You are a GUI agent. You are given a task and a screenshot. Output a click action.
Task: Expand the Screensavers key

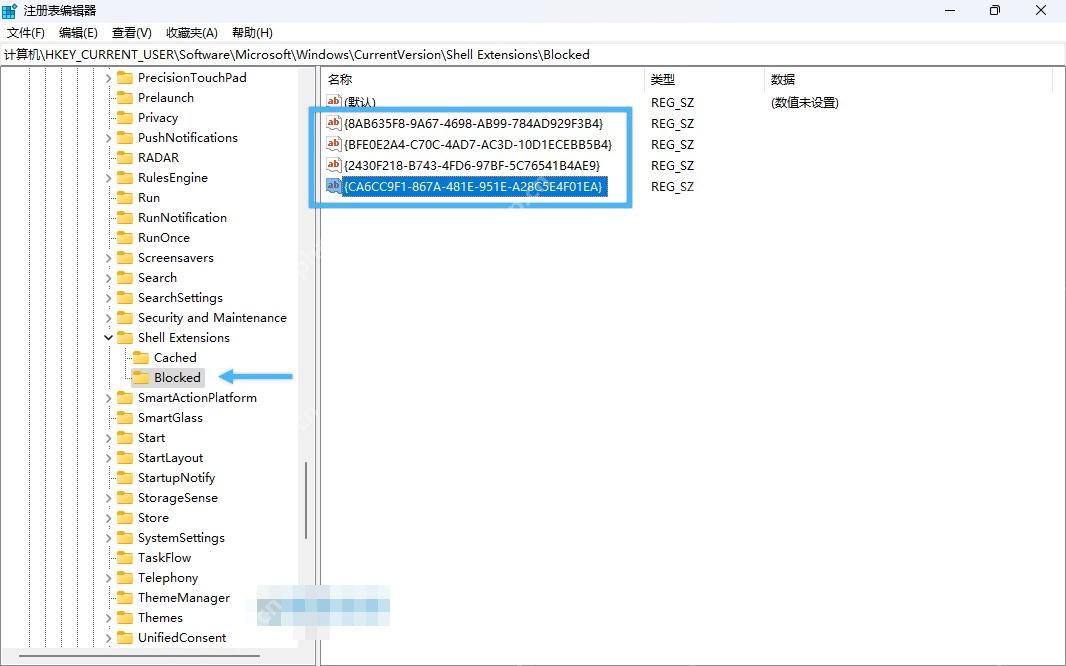coord(108,258)
